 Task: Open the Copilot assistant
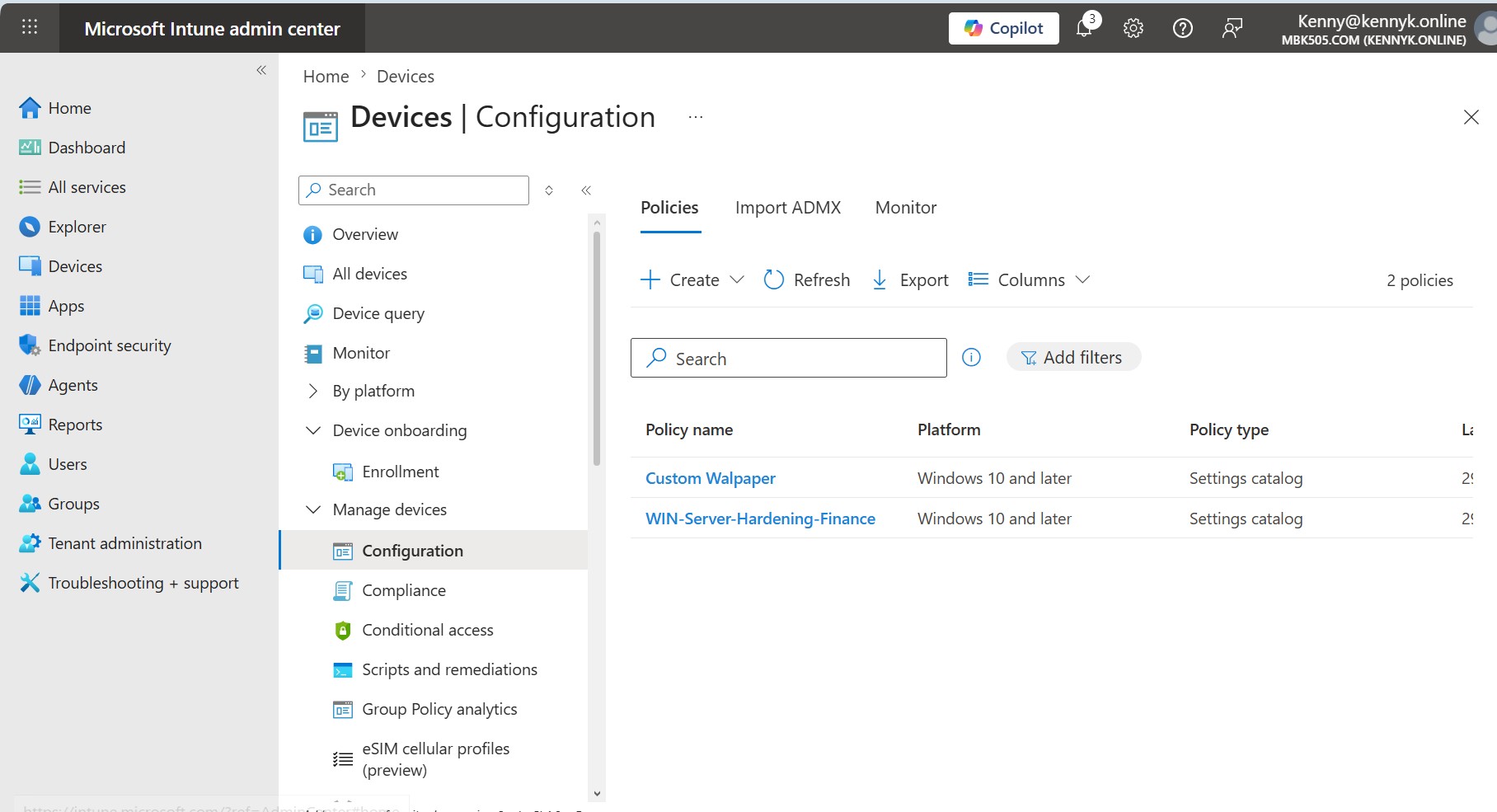pos(1003,28)
